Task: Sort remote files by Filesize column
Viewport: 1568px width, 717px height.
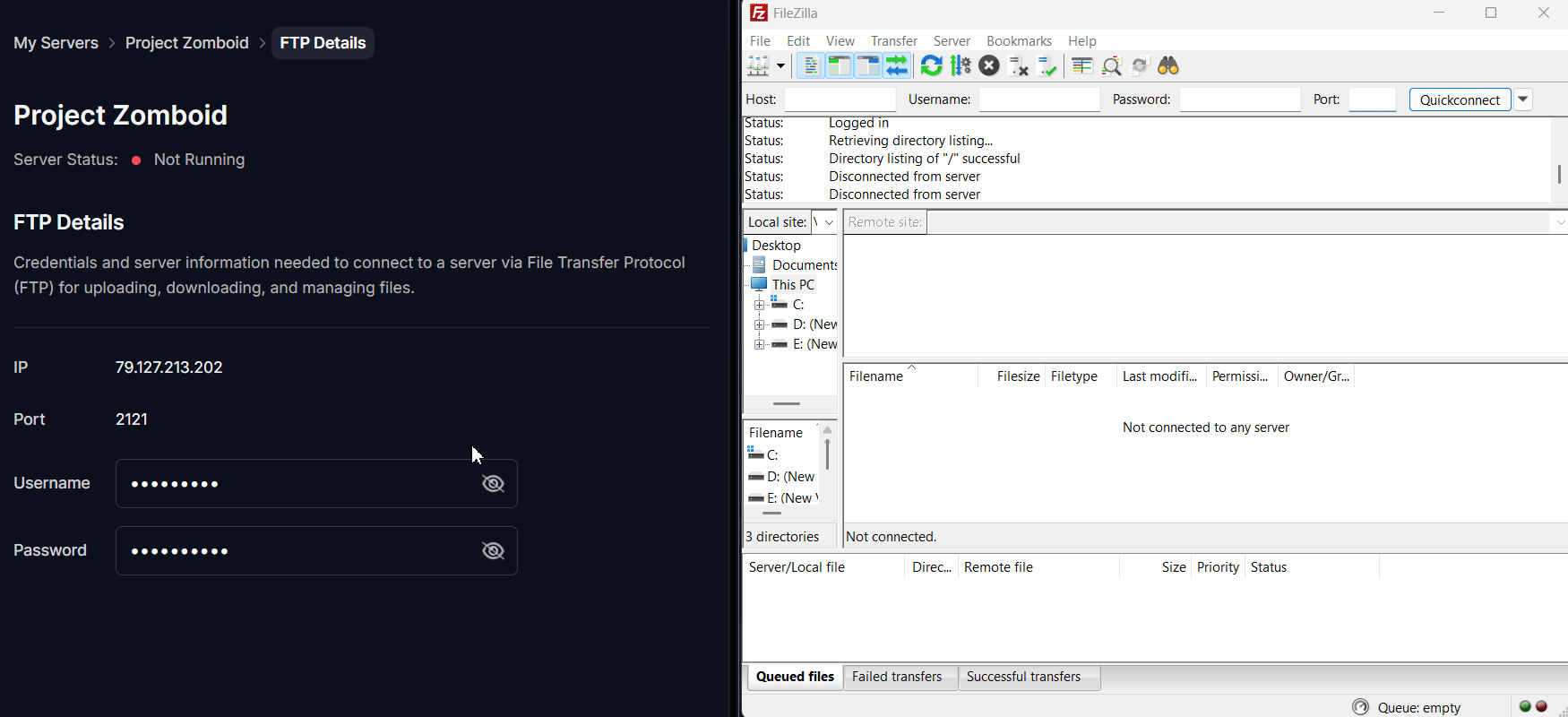Action: point(1012,376)
